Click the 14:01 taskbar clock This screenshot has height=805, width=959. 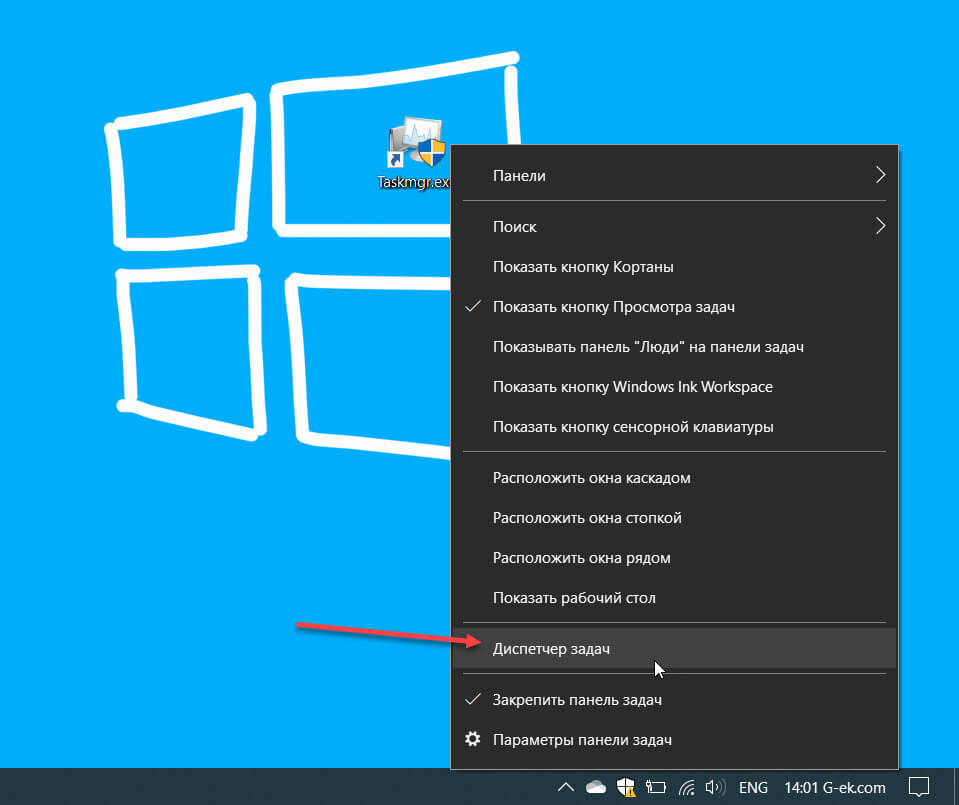(800, 787)
